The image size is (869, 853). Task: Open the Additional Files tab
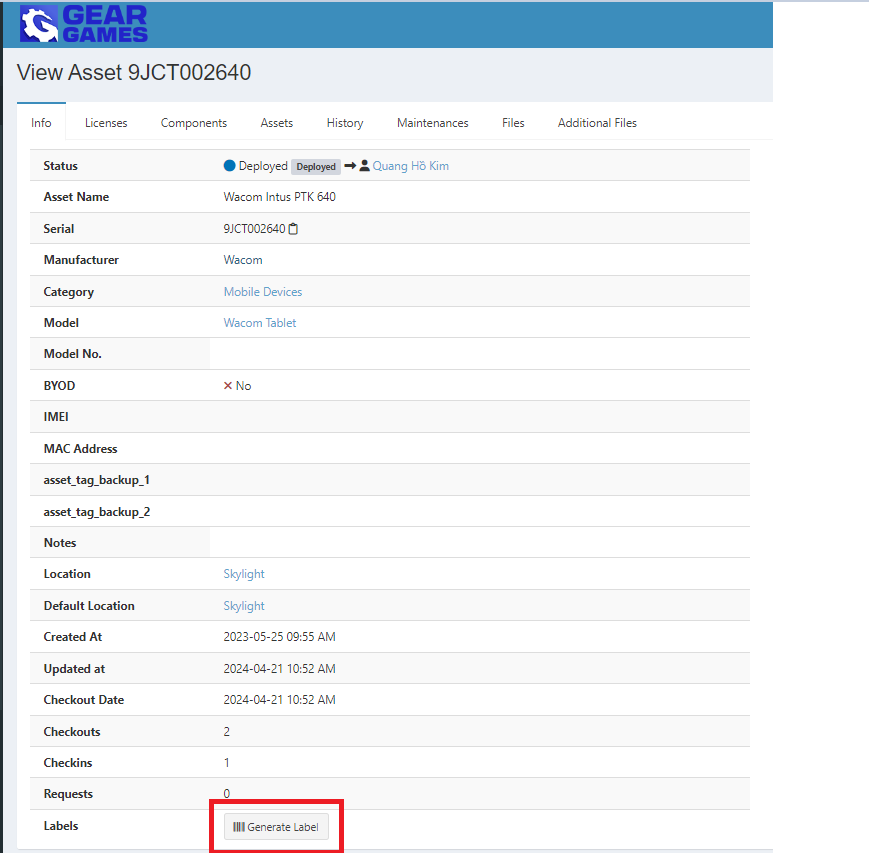[597, 123]
